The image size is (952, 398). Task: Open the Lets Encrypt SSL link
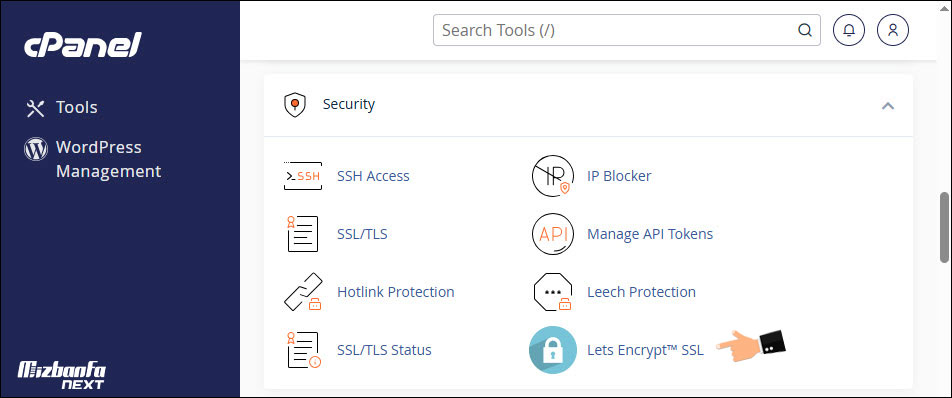(645, 350)
